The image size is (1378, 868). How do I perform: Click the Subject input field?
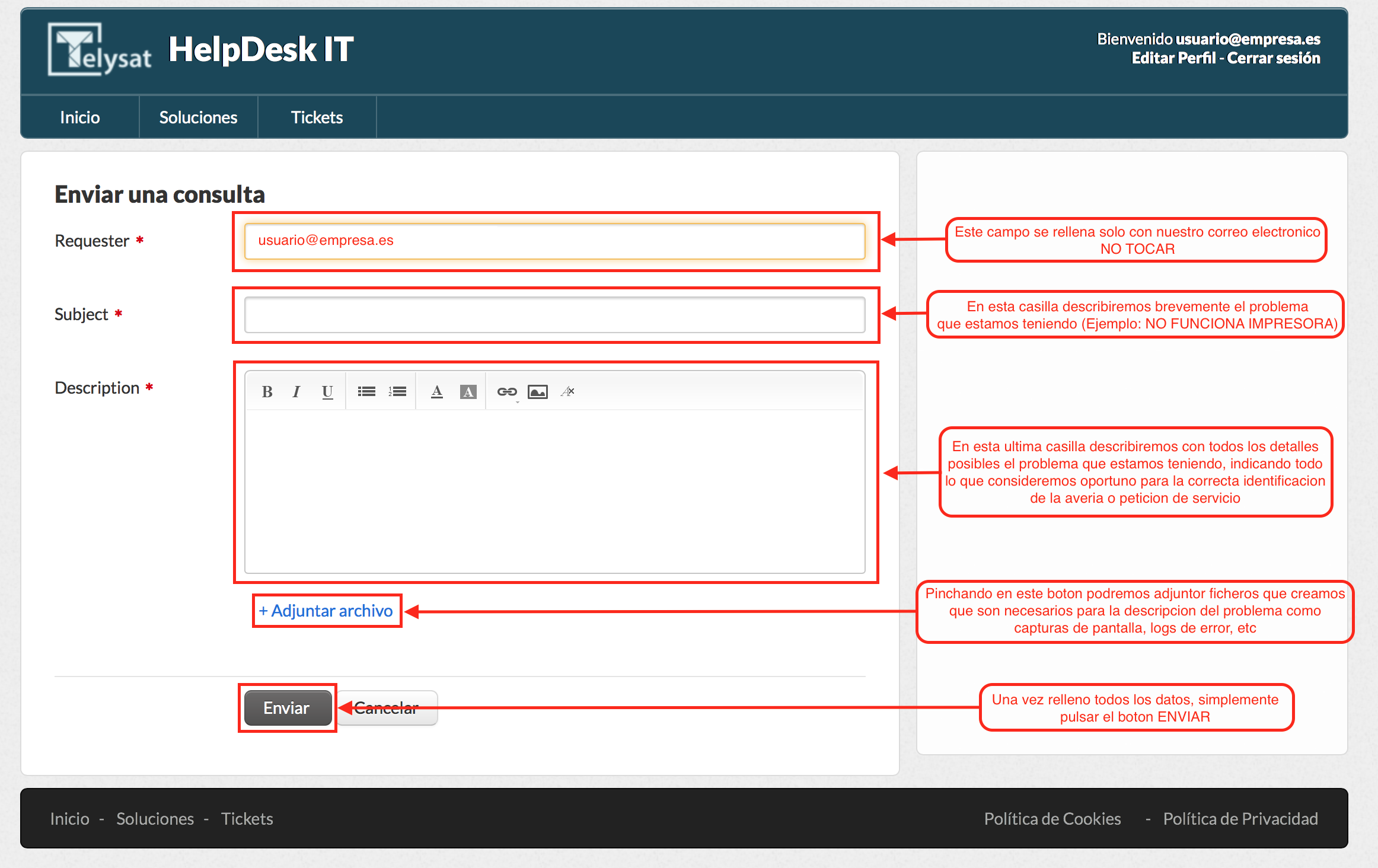point(554,315)
